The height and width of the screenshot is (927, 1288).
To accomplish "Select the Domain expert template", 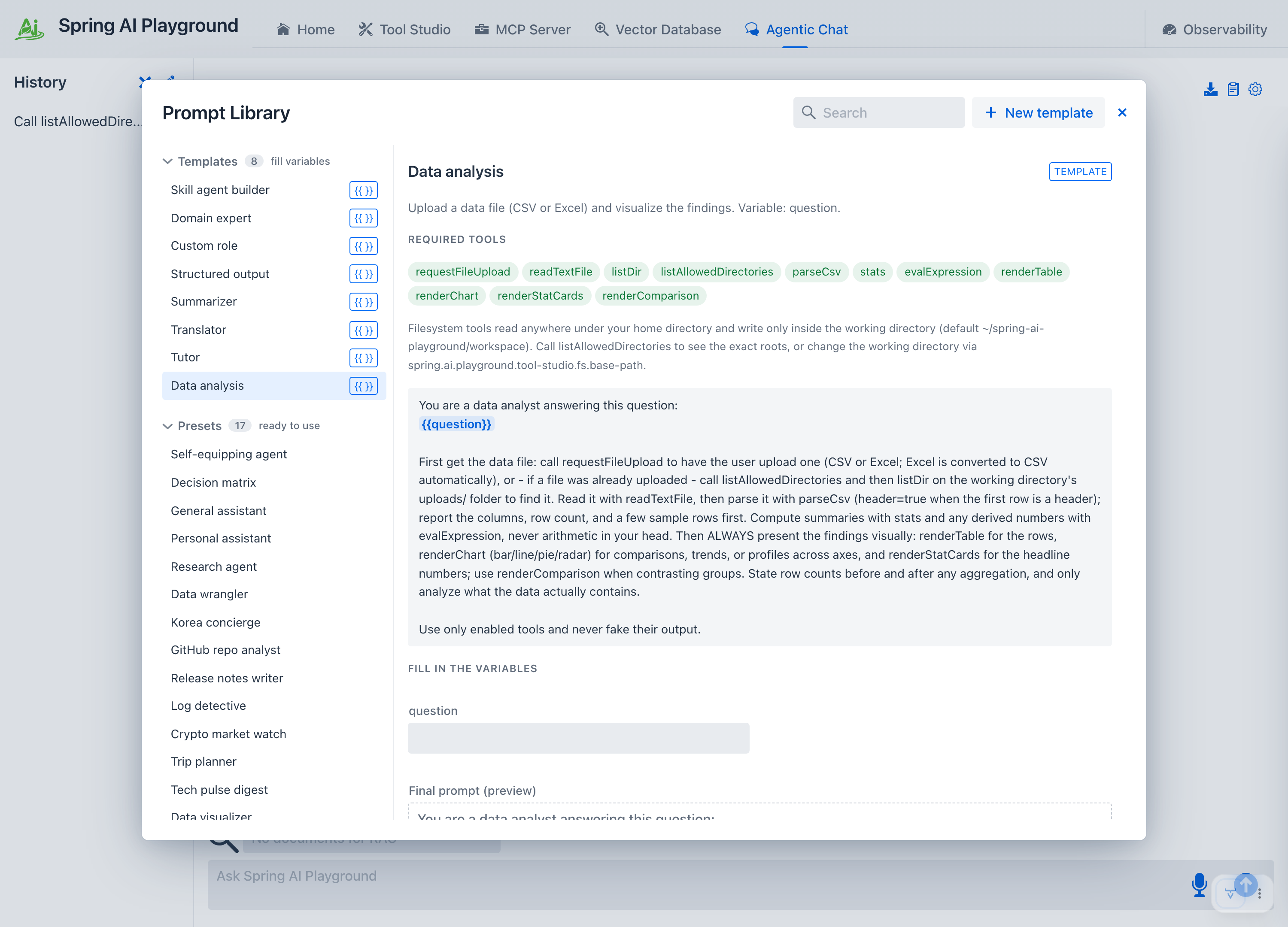I will click(274, 218).
